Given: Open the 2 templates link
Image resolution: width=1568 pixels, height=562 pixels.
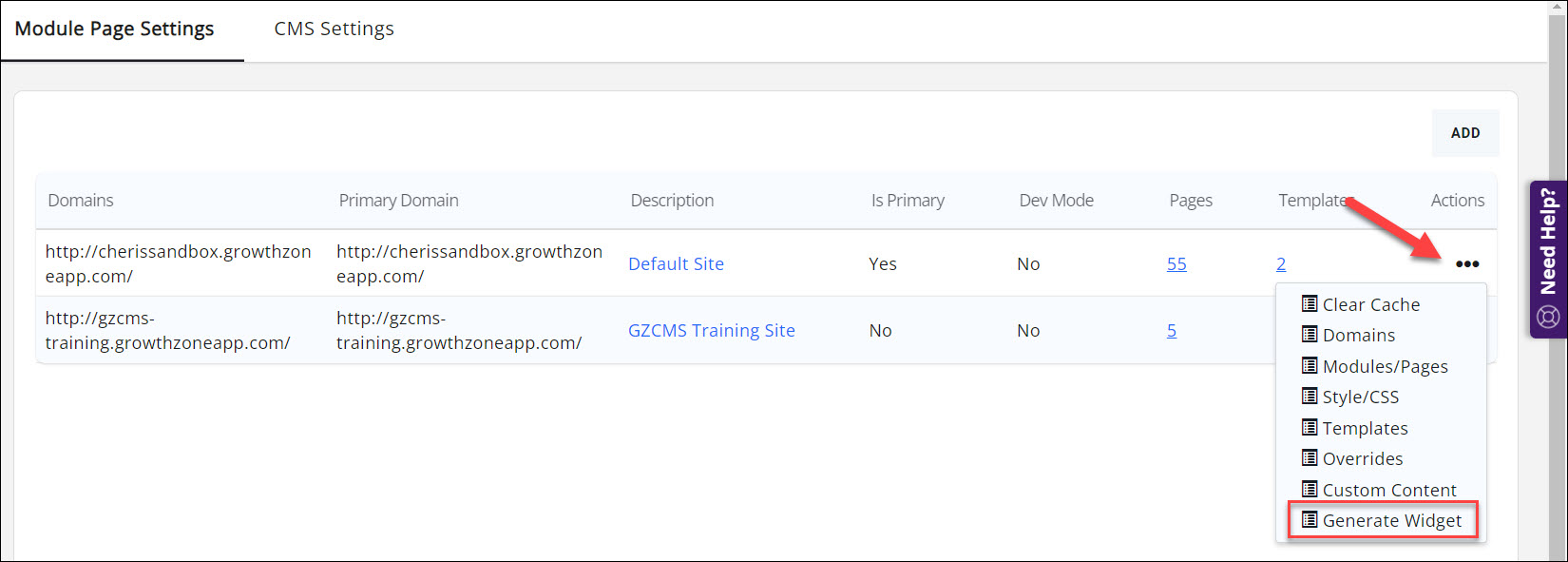Looking at the screenshot, I should click(x=1281, y=264).
